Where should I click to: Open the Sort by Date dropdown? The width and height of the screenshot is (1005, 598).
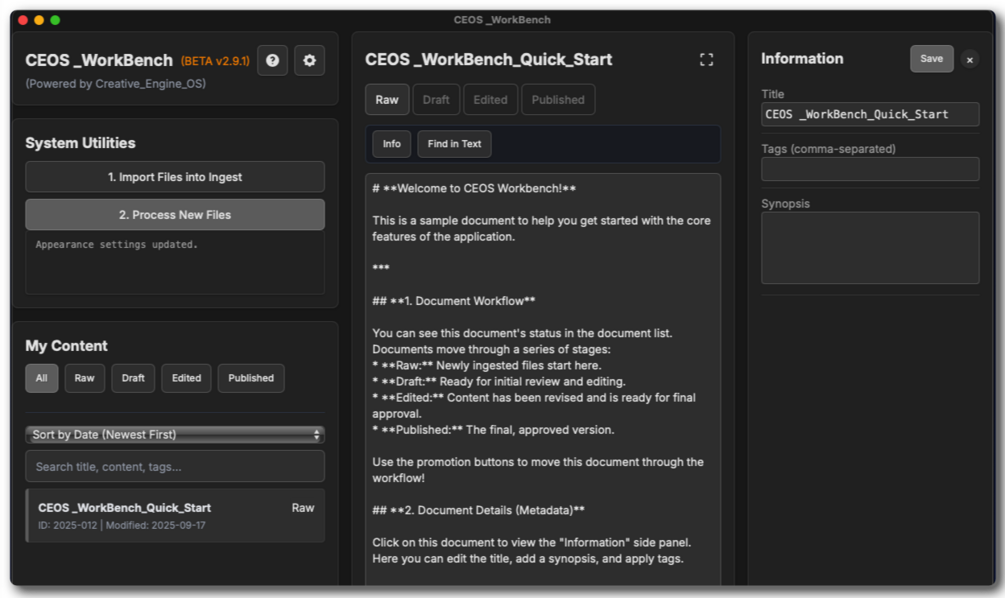(175, 435)
